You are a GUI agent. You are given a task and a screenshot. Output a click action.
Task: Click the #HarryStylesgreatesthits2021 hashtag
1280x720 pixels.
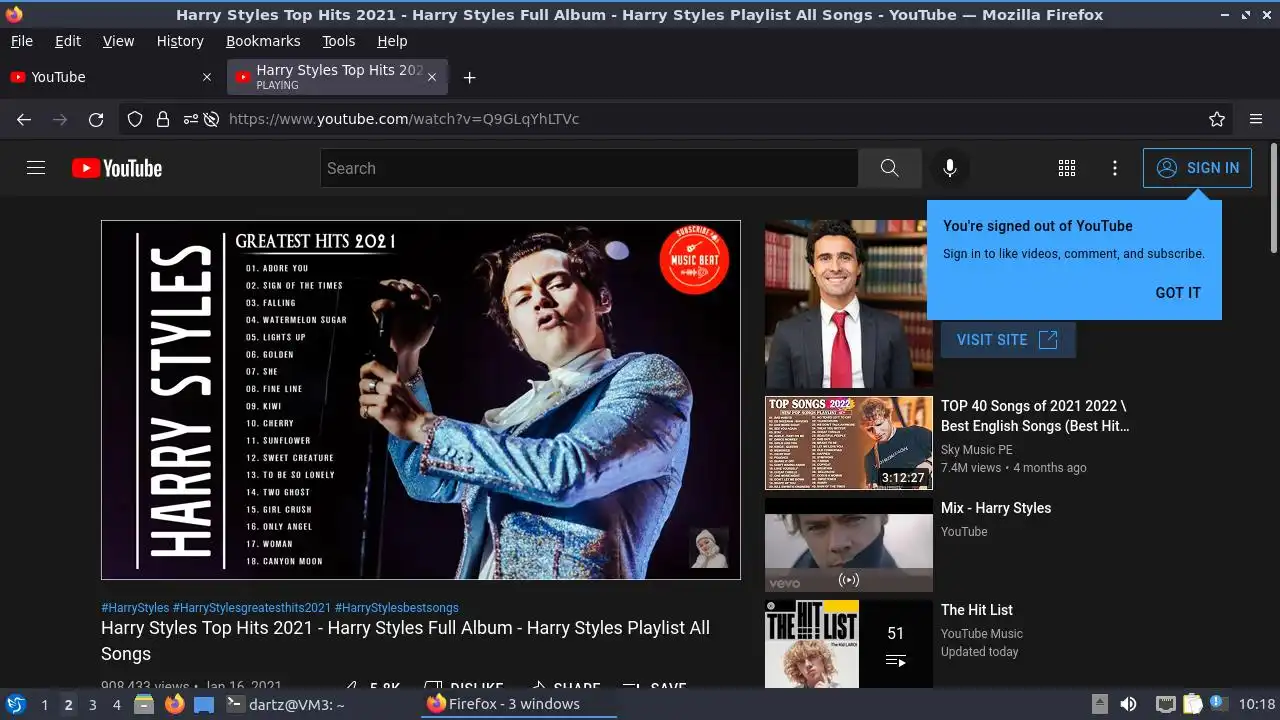click(252, 608)
